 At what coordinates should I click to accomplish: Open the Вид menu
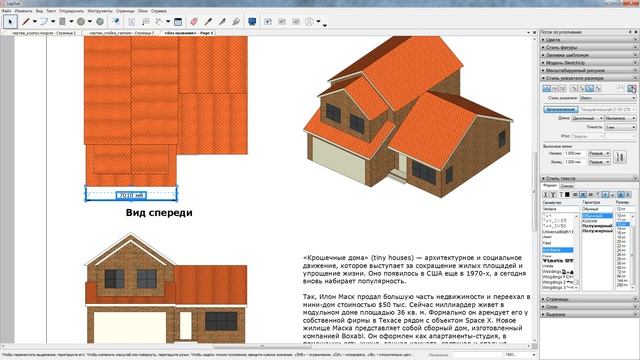pos(39,11)
